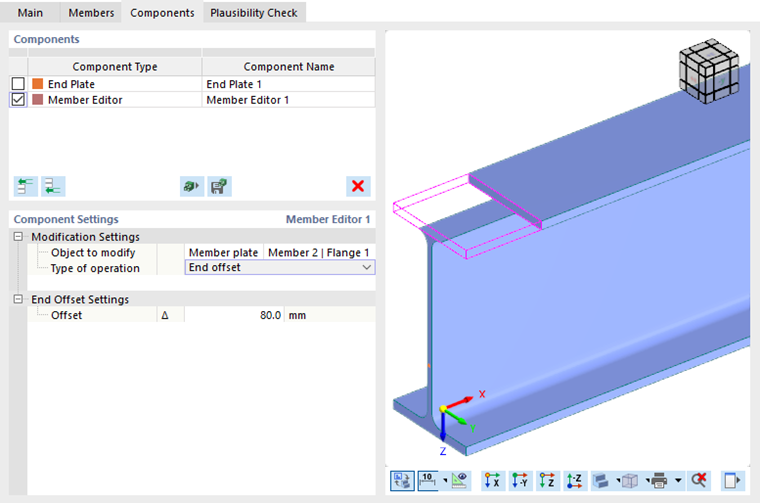Image resolution: width=760 pixels, height=503 pixels.
Task: Click the Member Editor color swatch
Action: (x=37, y=100)
